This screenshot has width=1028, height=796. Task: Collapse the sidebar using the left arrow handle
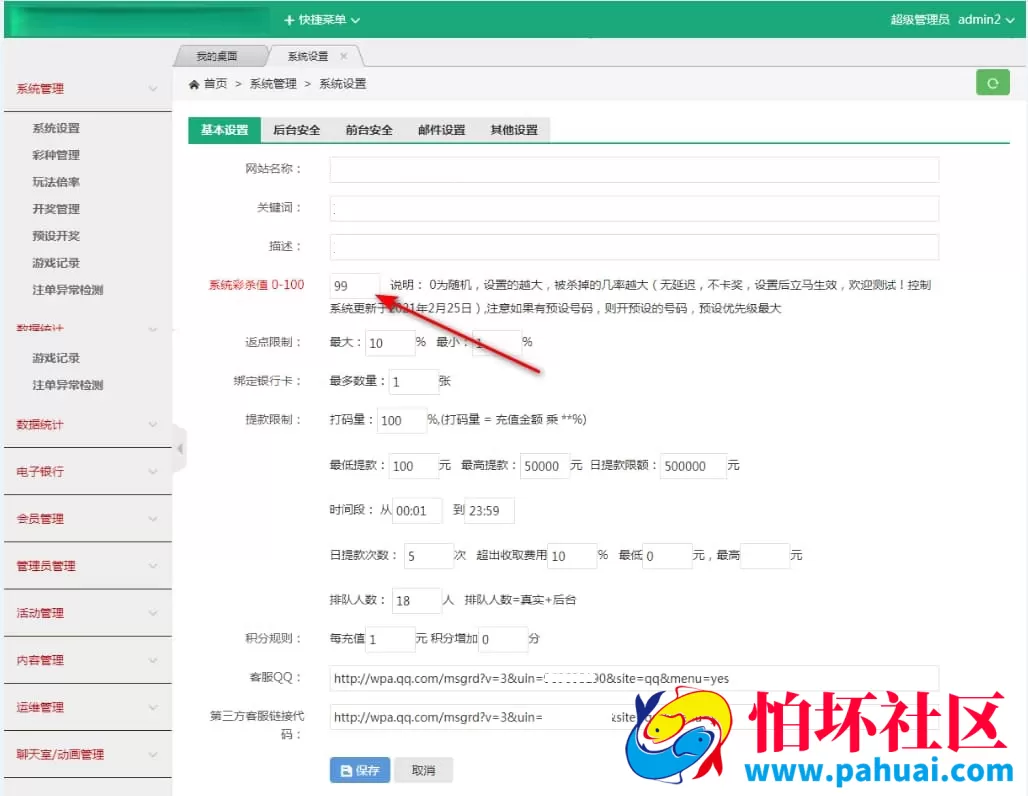[181, 450]
